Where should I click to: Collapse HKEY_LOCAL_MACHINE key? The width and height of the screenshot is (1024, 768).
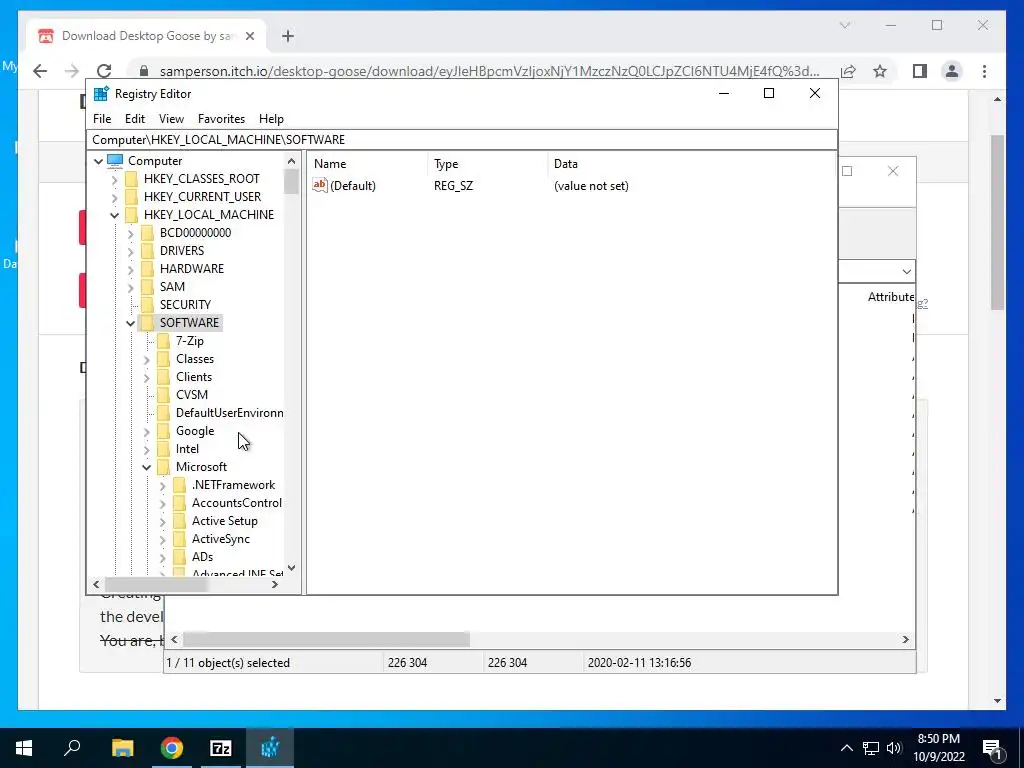pyautogui.click(x=114, y=215)
